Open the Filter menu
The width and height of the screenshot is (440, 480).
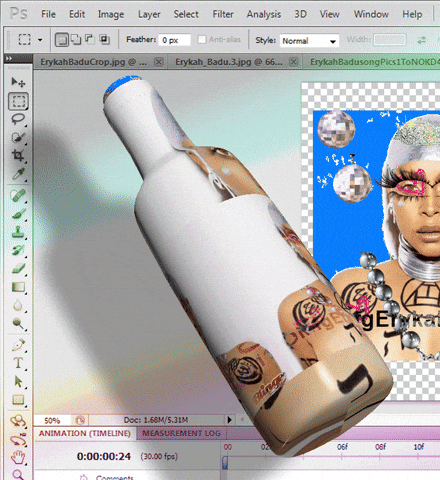223,14
